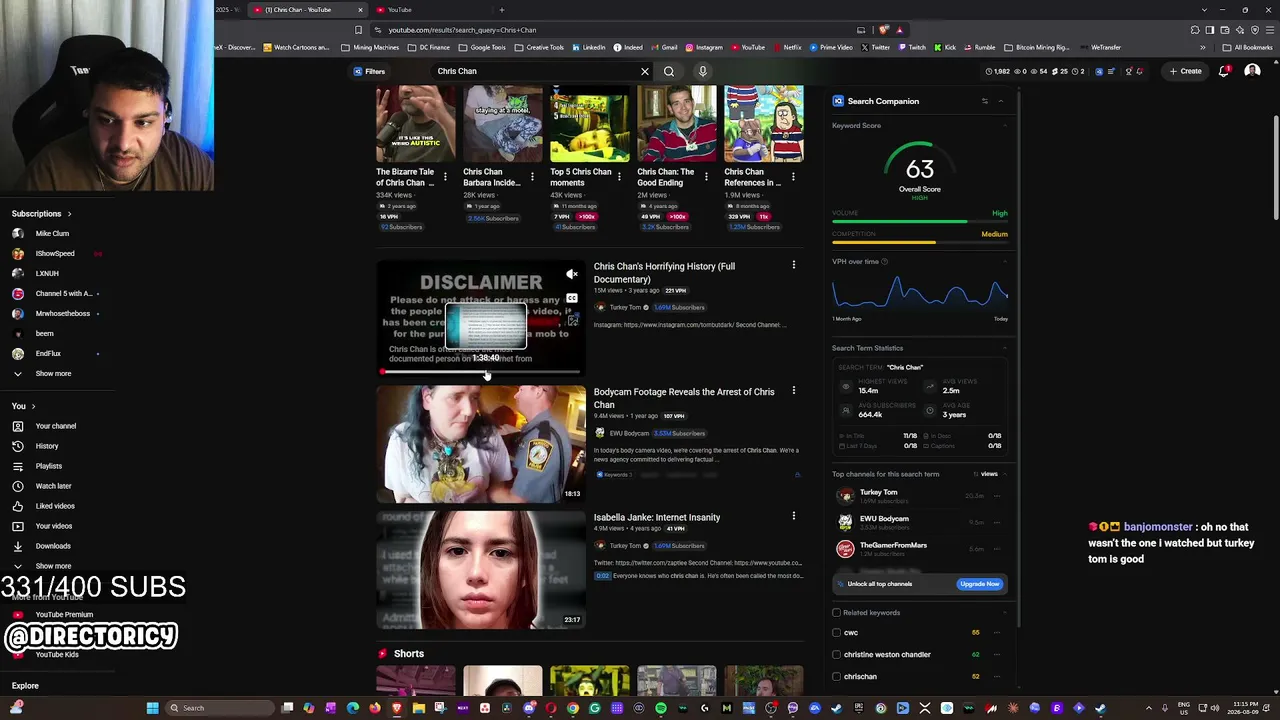Open the Twitch bookmark
Screen dimensions: 1280x720
(912, 47)
